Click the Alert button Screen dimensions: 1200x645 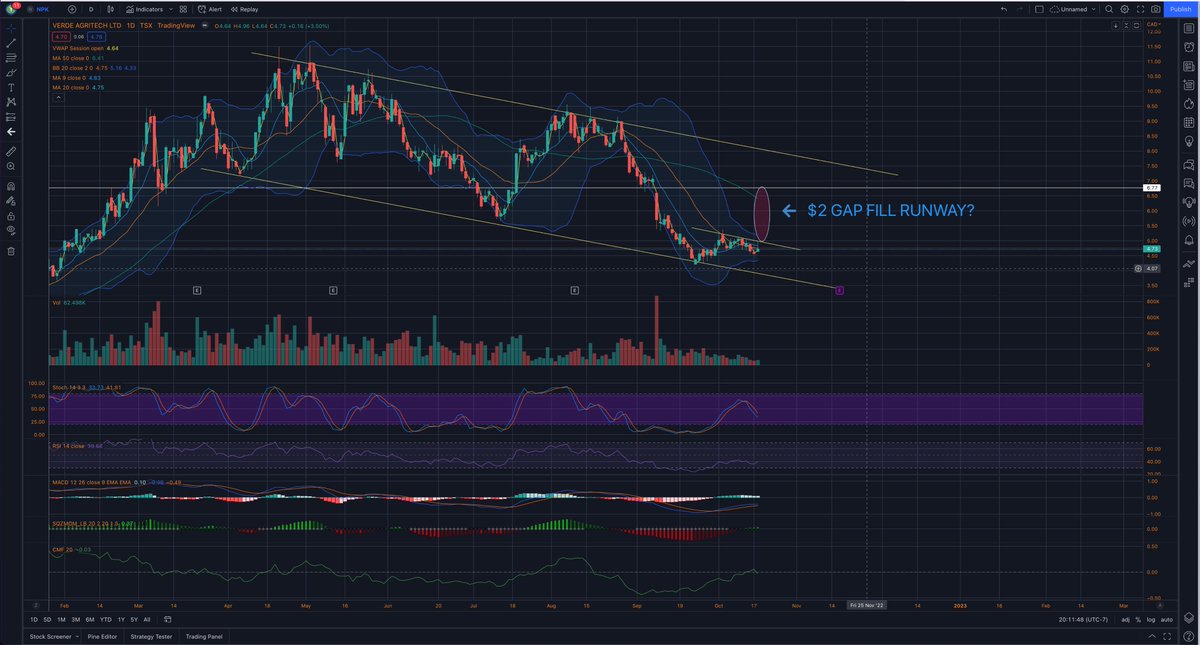tap(209, 9)
